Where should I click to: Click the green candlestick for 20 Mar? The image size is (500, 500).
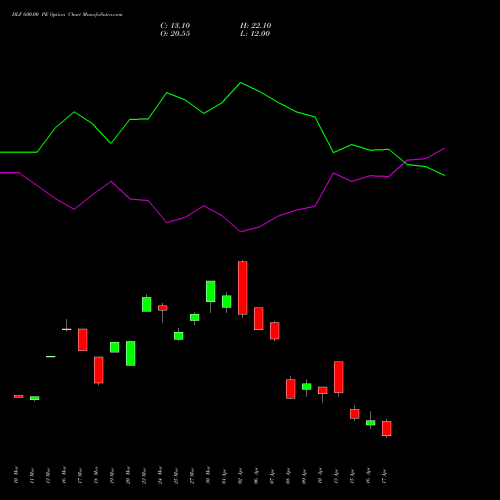(131, 353)
